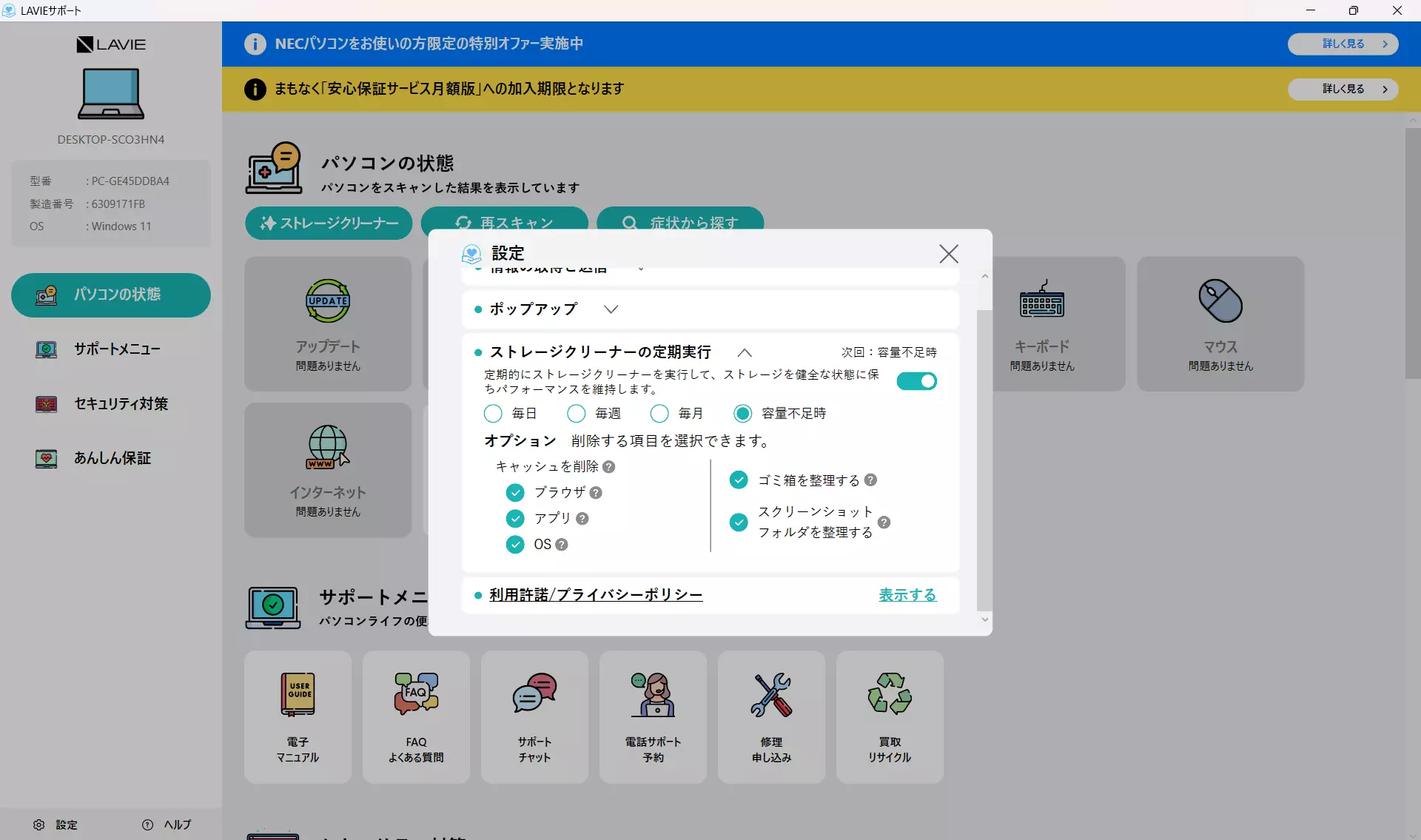Select the 毎日 radio button
Viewport: 1421px width, 840px height.
[x=493, y=413]
